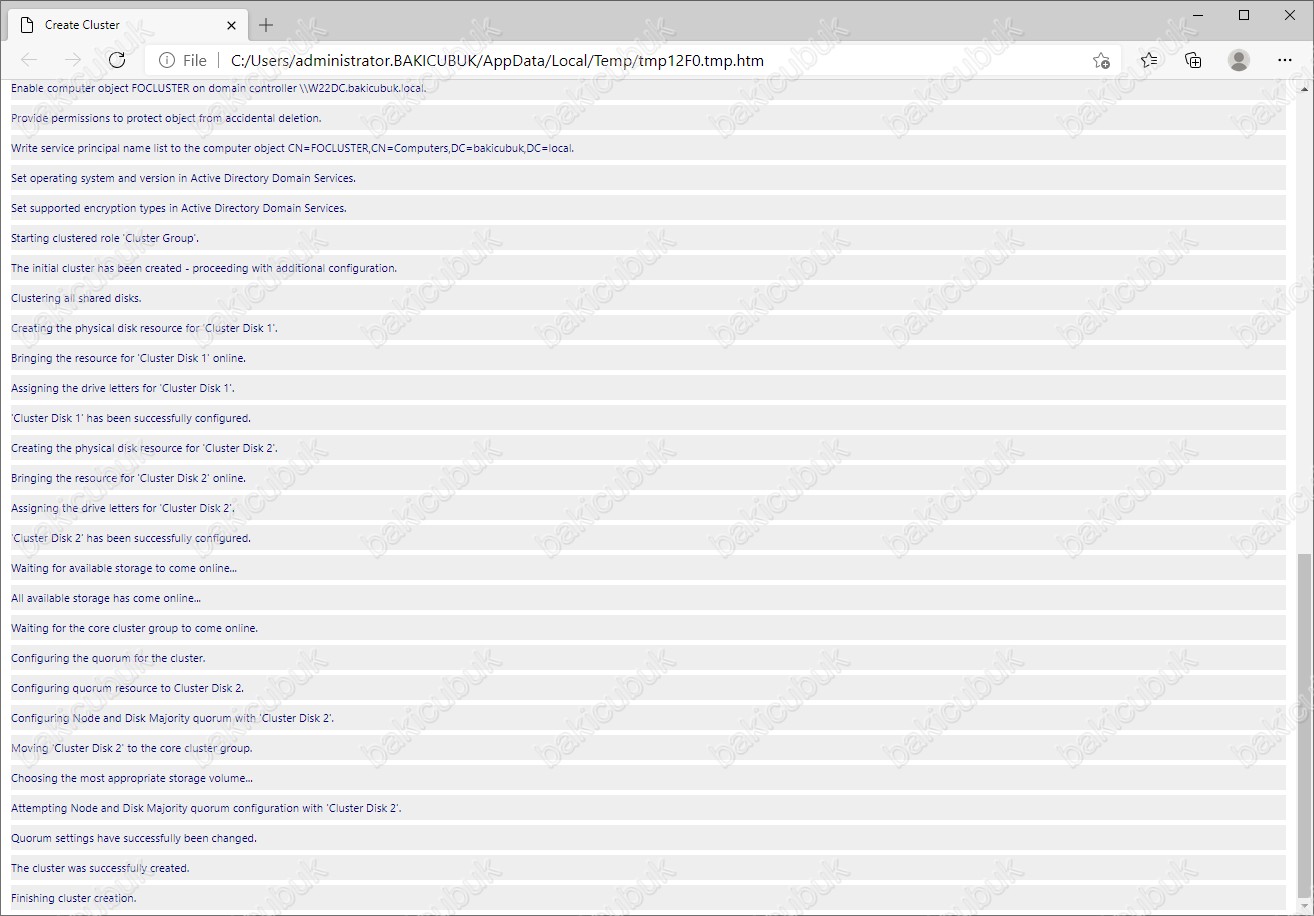Click the browser Back arrow
This screenshot has height=916, width=1314.
29,60
